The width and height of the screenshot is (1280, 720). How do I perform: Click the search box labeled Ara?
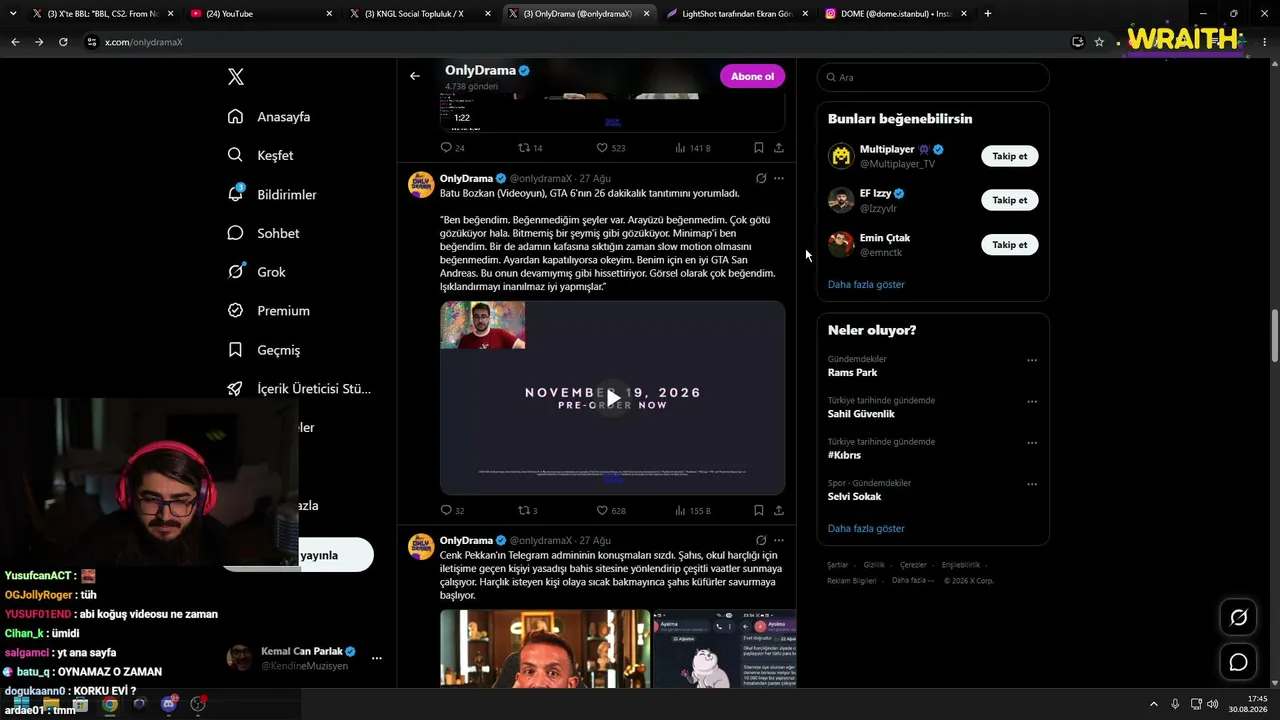click(x=933, y=77)
